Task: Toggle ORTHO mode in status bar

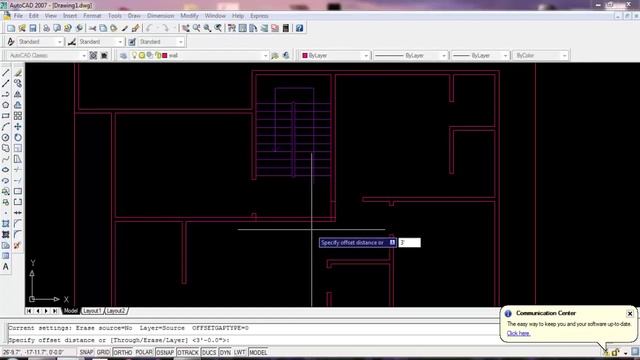Action: point(122,352)
